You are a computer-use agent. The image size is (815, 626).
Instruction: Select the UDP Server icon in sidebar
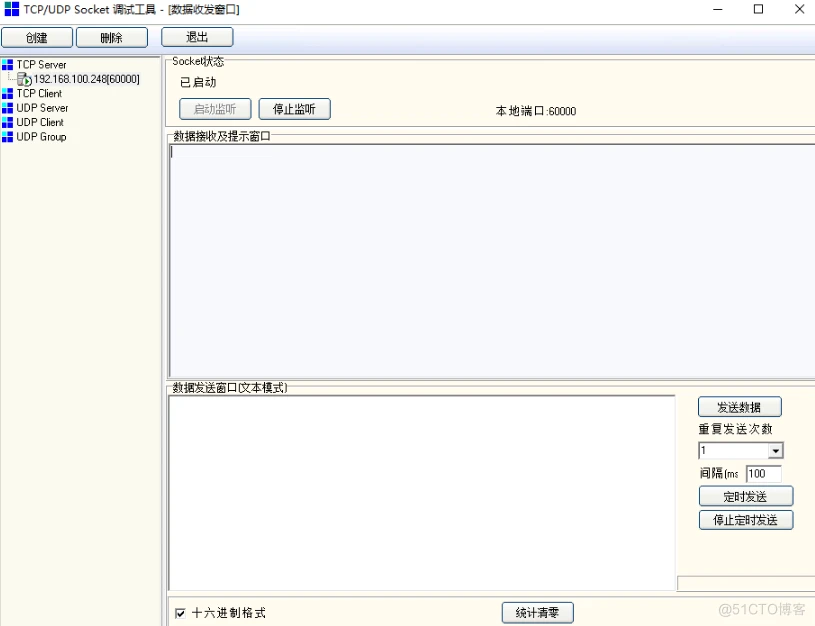pos(8,108)
